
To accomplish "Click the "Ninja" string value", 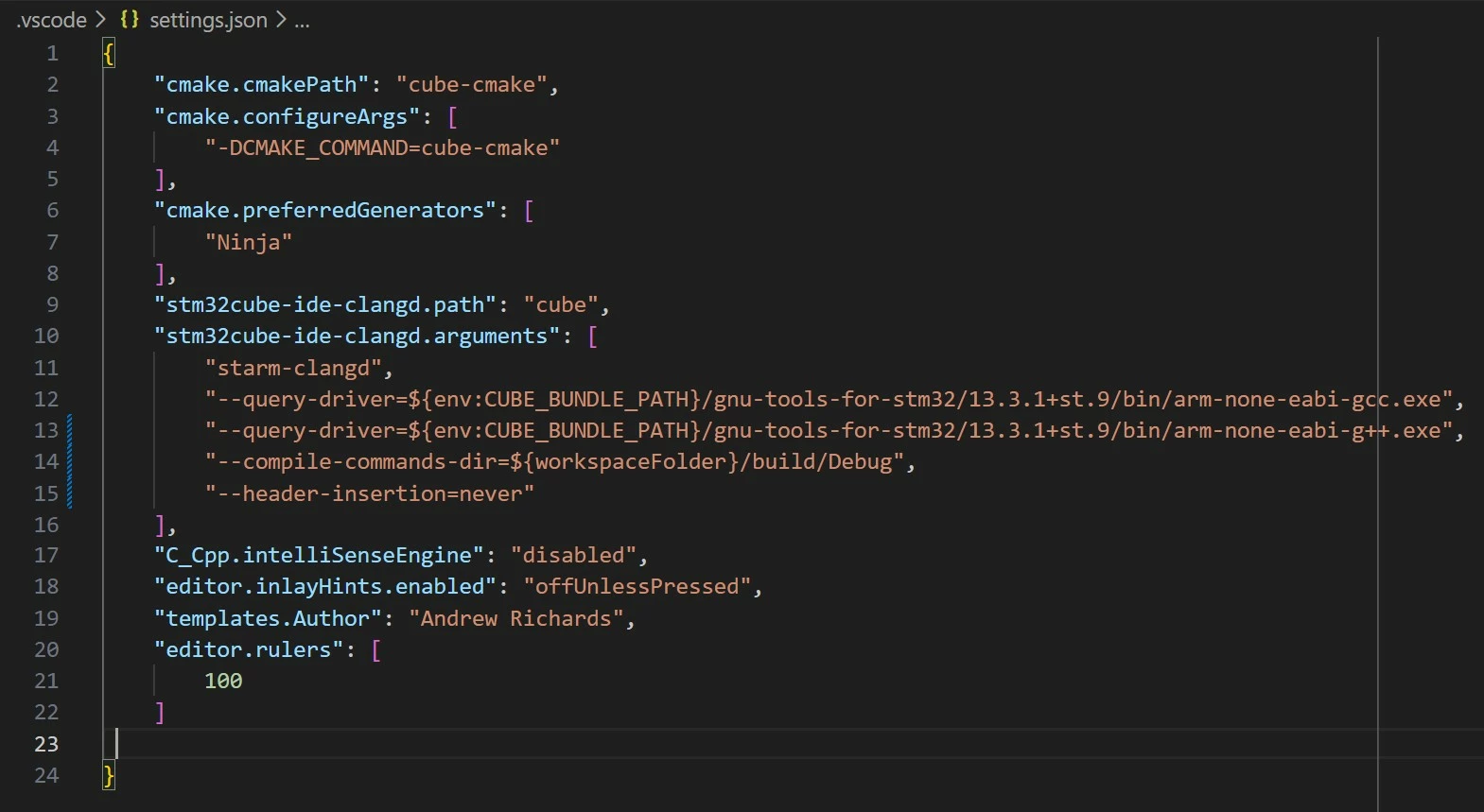I will click(x=248, y=242).
